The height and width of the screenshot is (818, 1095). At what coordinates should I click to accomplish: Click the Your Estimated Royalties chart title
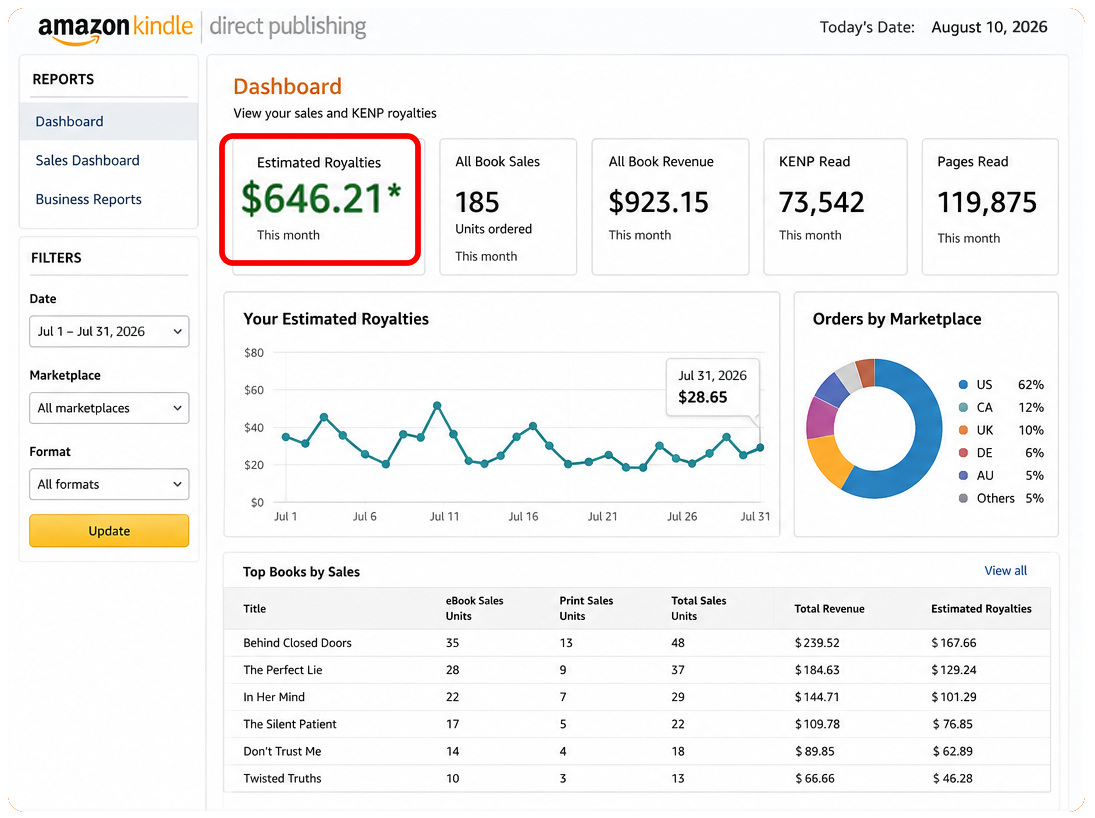336,319
